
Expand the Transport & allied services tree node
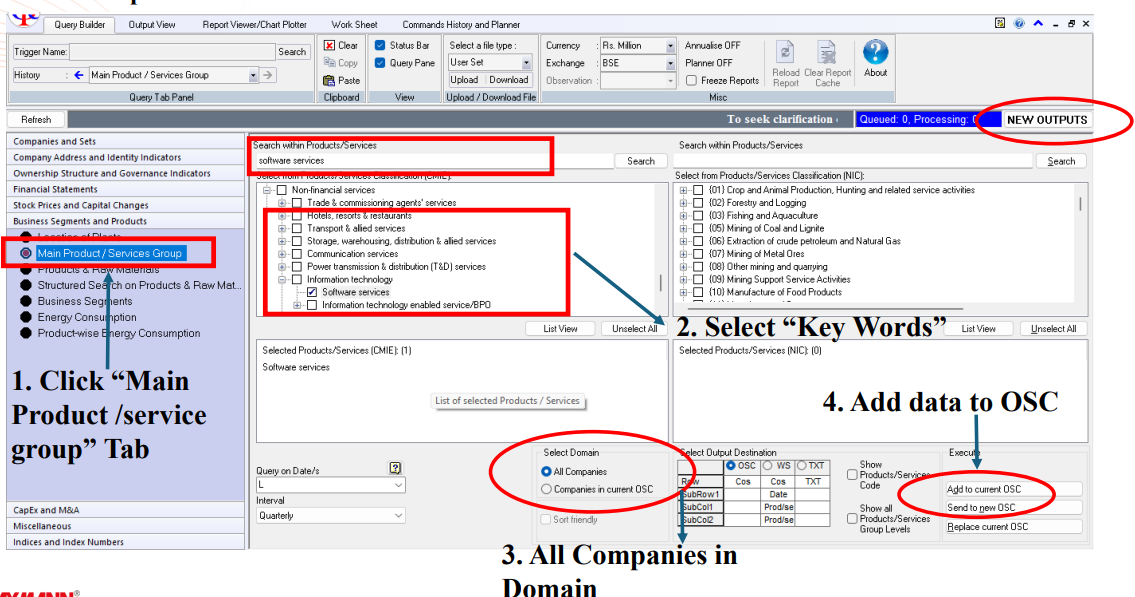point(282,228)
